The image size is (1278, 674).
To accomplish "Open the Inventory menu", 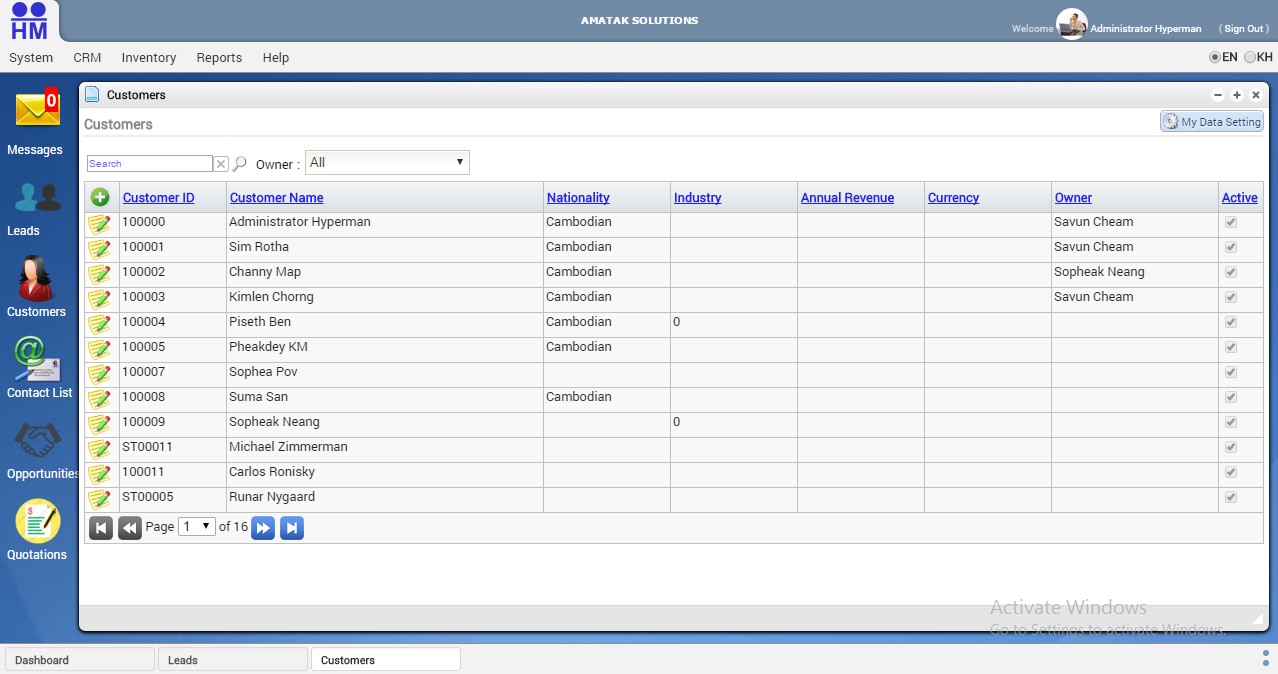I will tap(149, 58).
